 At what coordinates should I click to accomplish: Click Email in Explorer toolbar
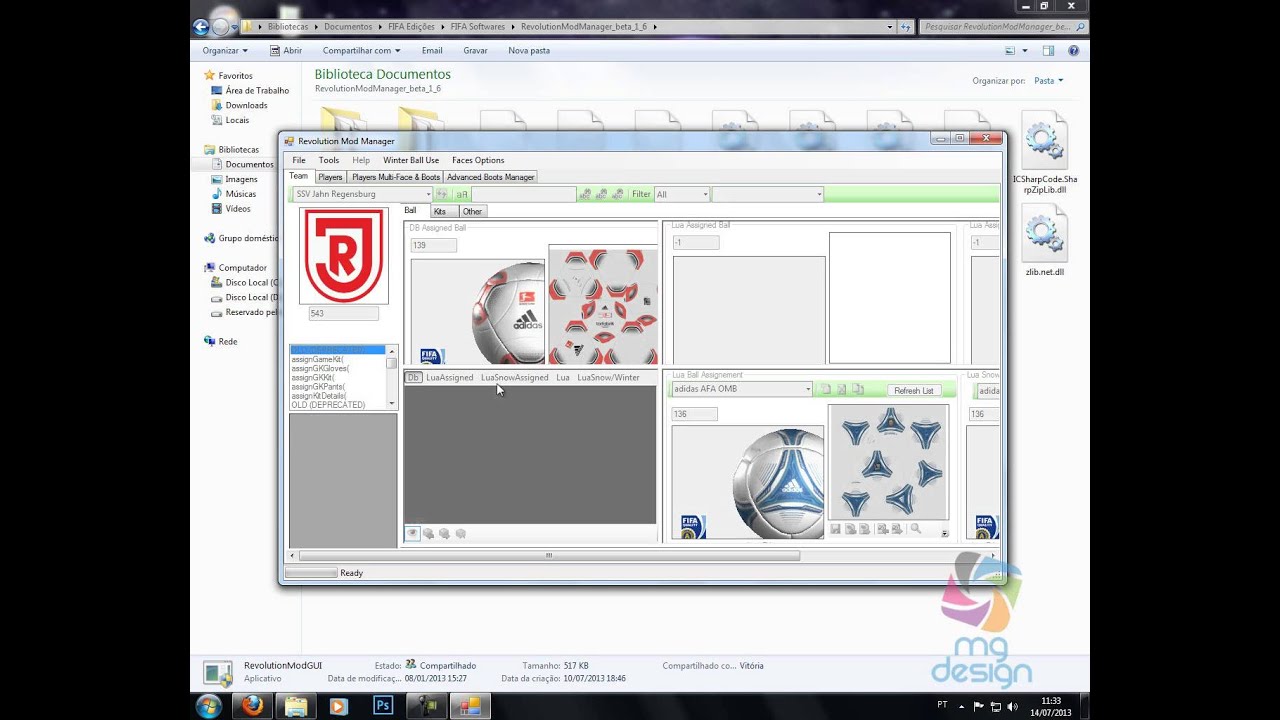[x=432, y=50]
